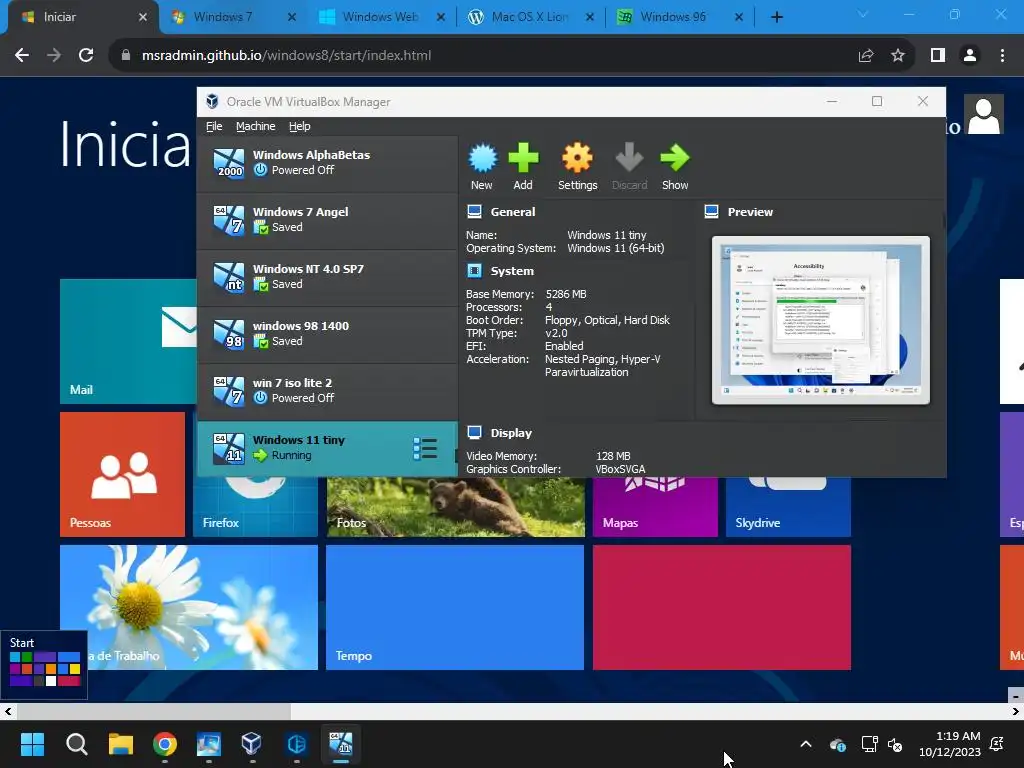The height and width of the screenshot is (768, 1024).
Task: Click the Start thumbnail popup
Action: coord(44,665)
